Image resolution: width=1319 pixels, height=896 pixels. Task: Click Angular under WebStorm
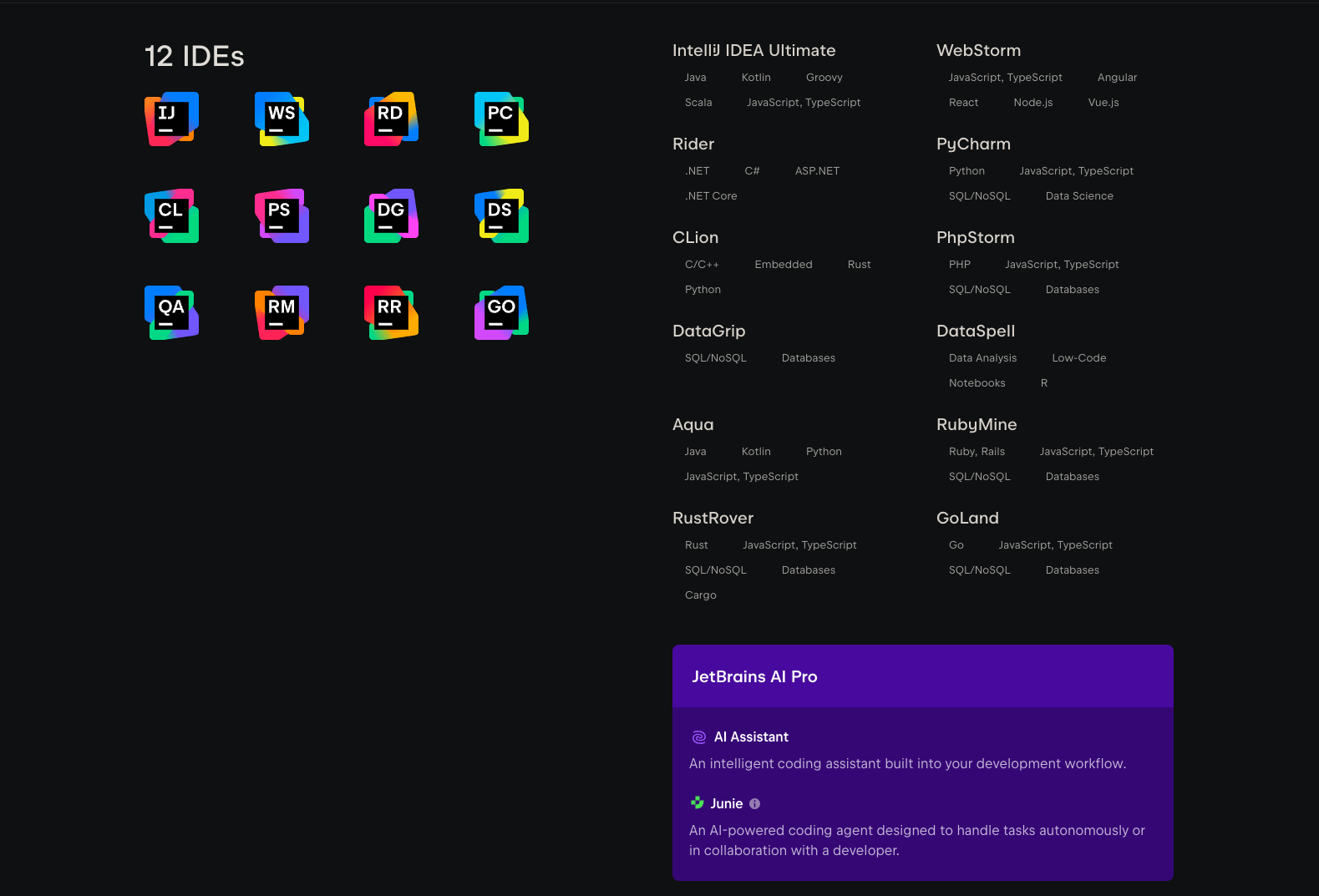tap(1117, 78)
